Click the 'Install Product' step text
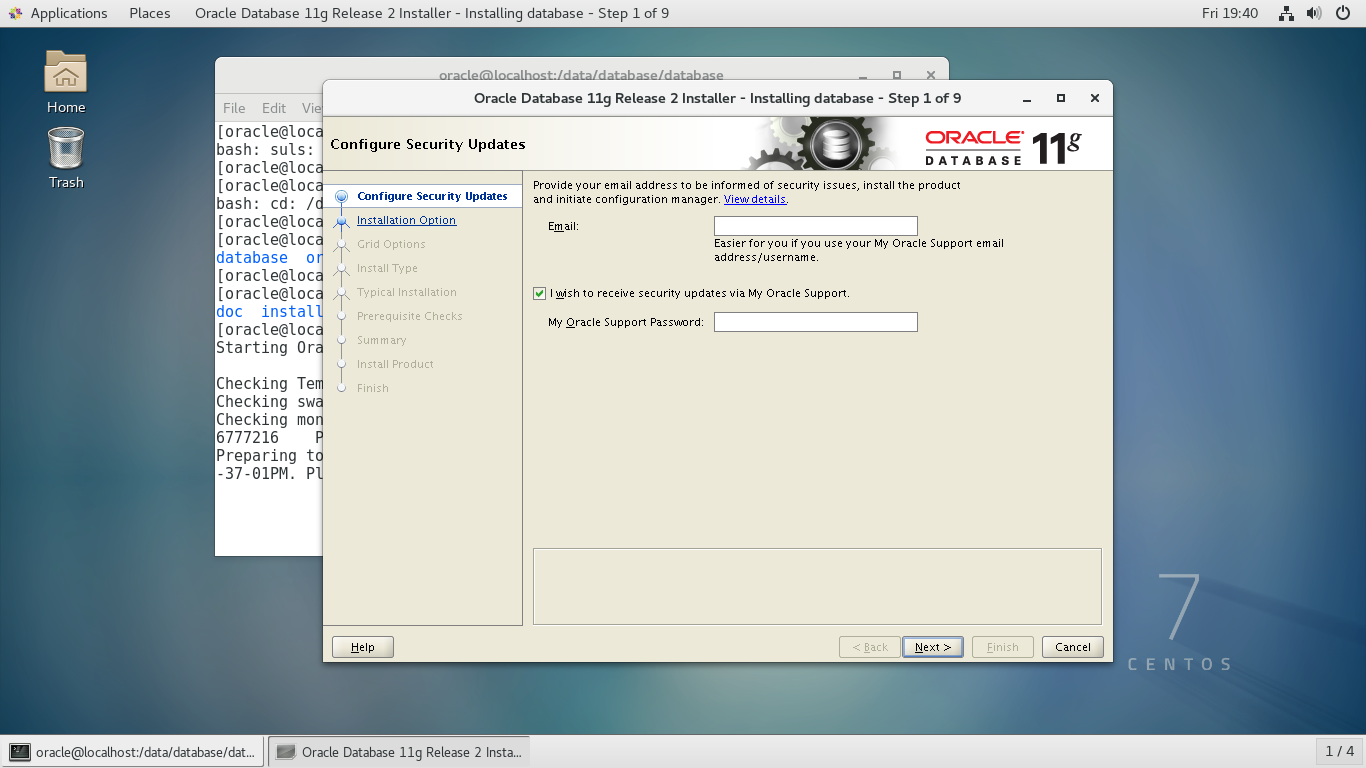This screenshot has width=1366, height=768. 395,364
